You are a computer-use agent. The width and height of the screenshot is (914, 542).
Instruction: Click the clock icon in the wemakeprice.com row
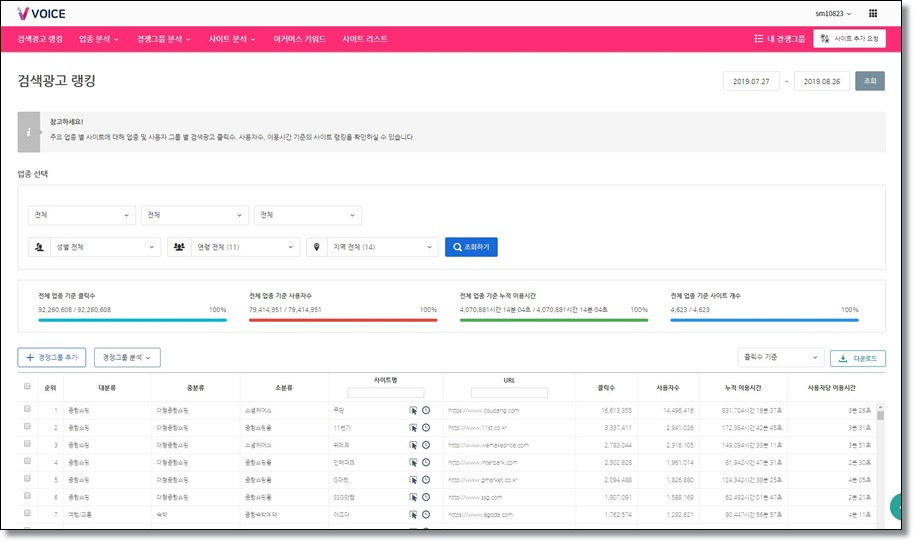[x=426, y=445]
